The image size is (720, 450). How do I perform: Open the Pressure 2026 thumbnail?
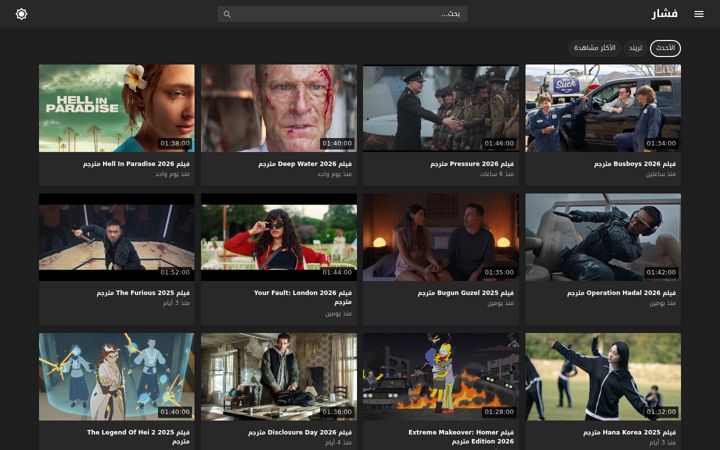pyautogui.click(x=441, y=108)
